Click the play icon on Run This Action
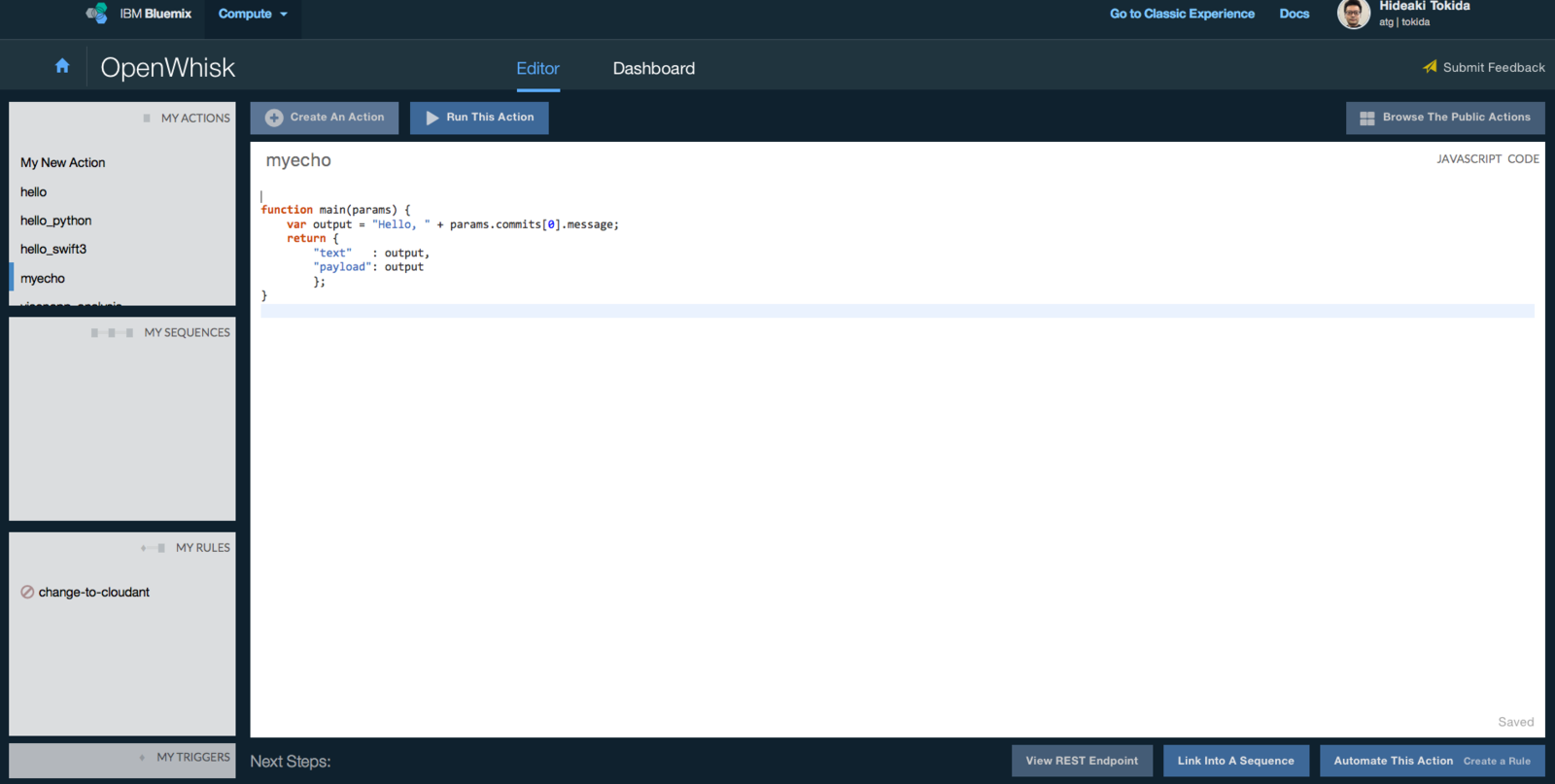This screenshot has width=1555, height=784. pyautogui.click(x=432, y=118)
